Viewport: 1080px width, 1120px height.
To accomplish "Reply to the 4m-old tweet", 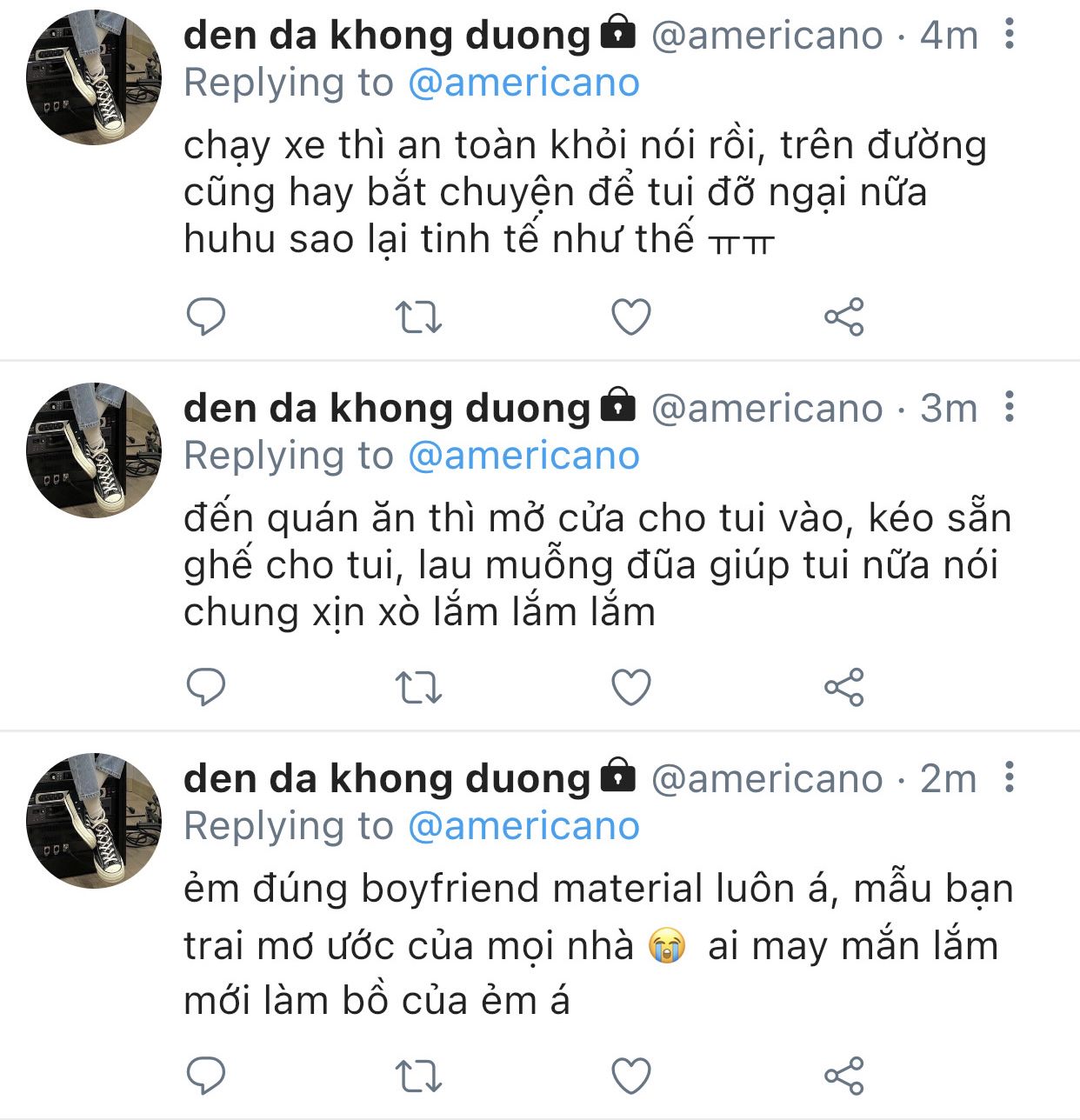I will [x=206, y=317].
